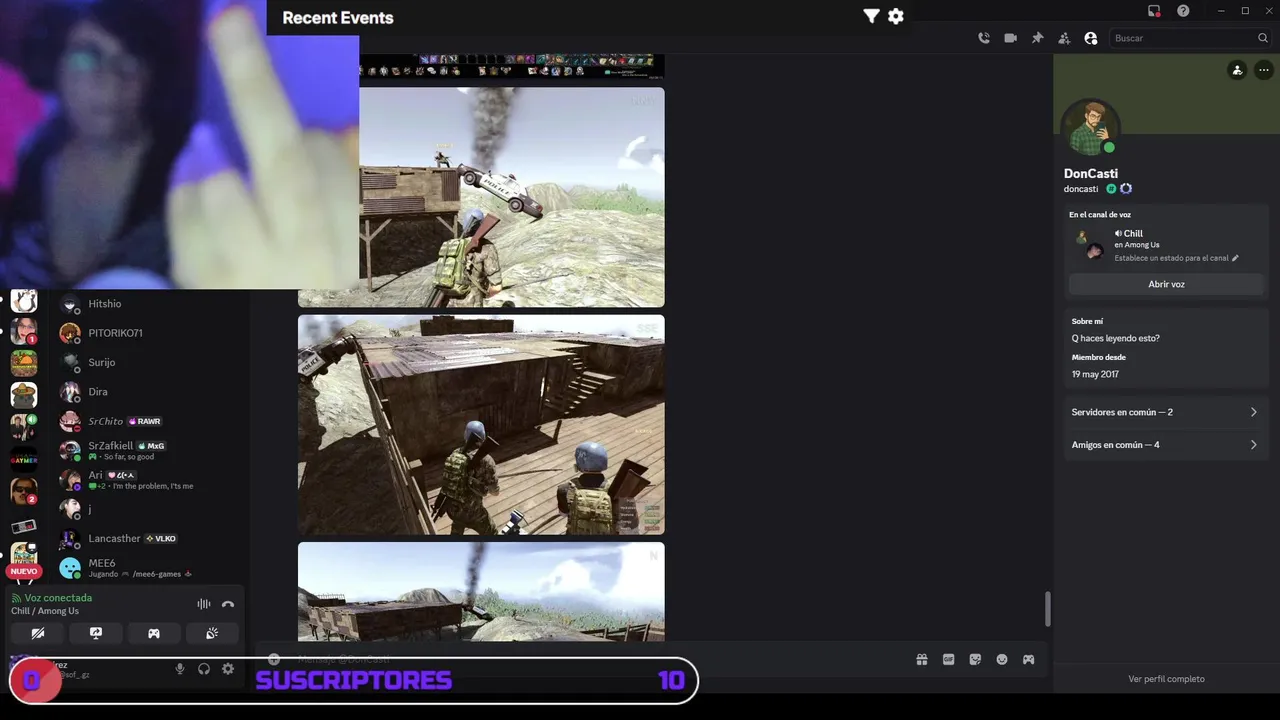Open emoji picker icon
This screenshot has height=720, width=1280.
click(x=1002, y=659)
